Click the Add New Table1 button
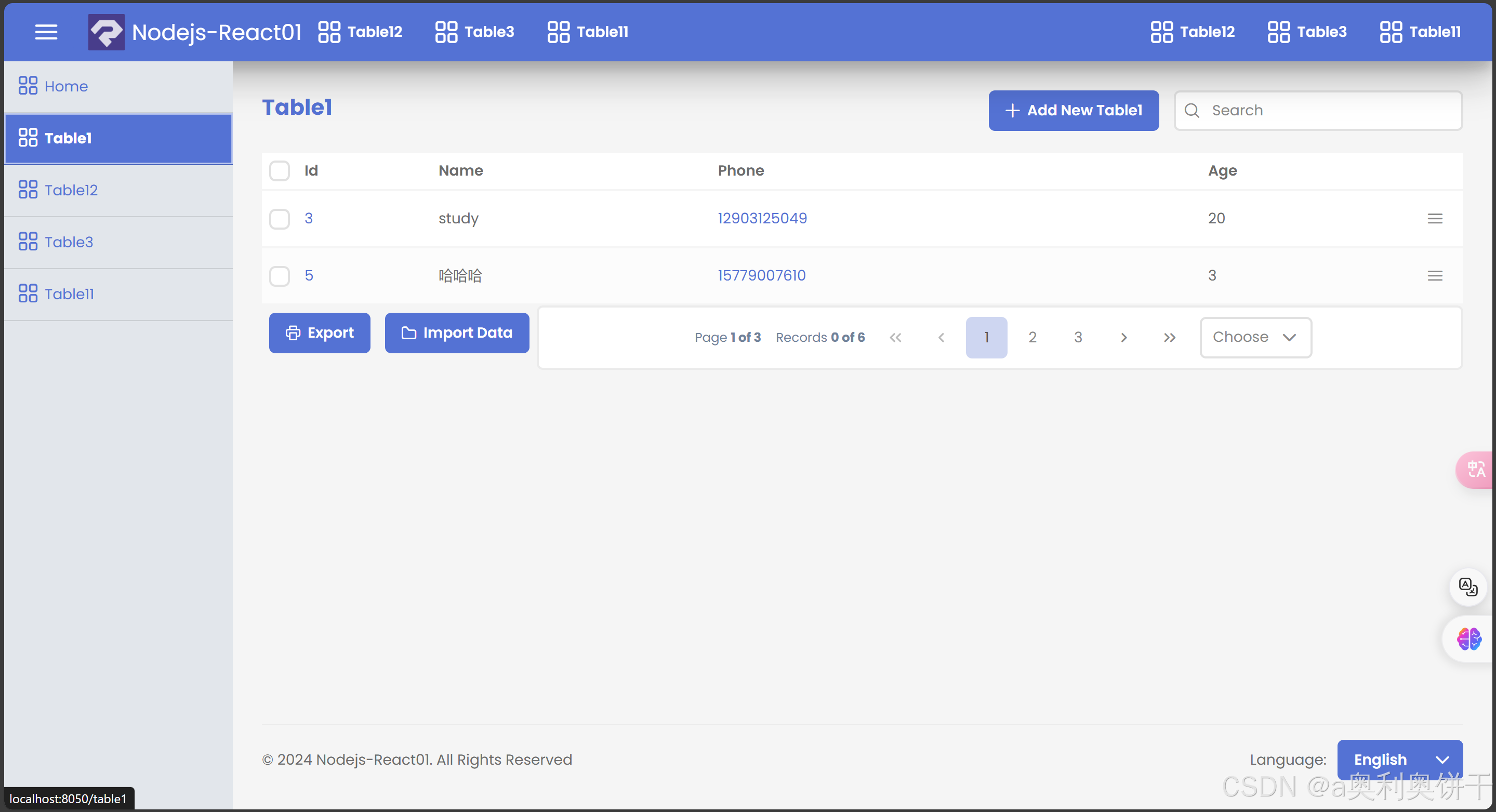Image resolution: width=1496 pixels, height=812 pixels. coord(1073,110)
